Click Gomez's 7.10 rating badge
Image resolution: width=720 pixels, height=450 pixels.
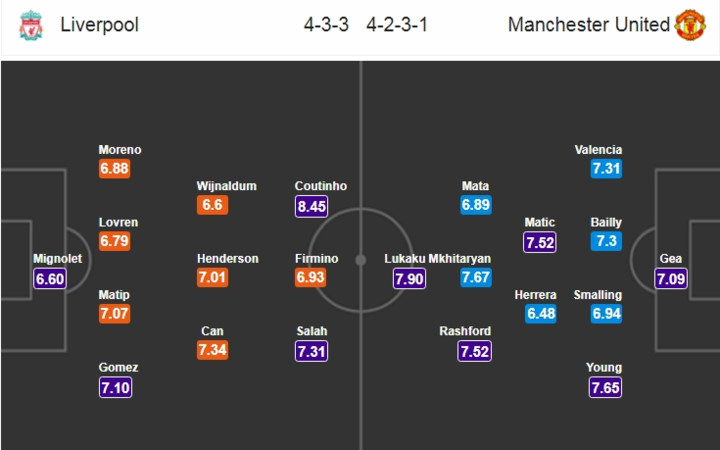115,388
